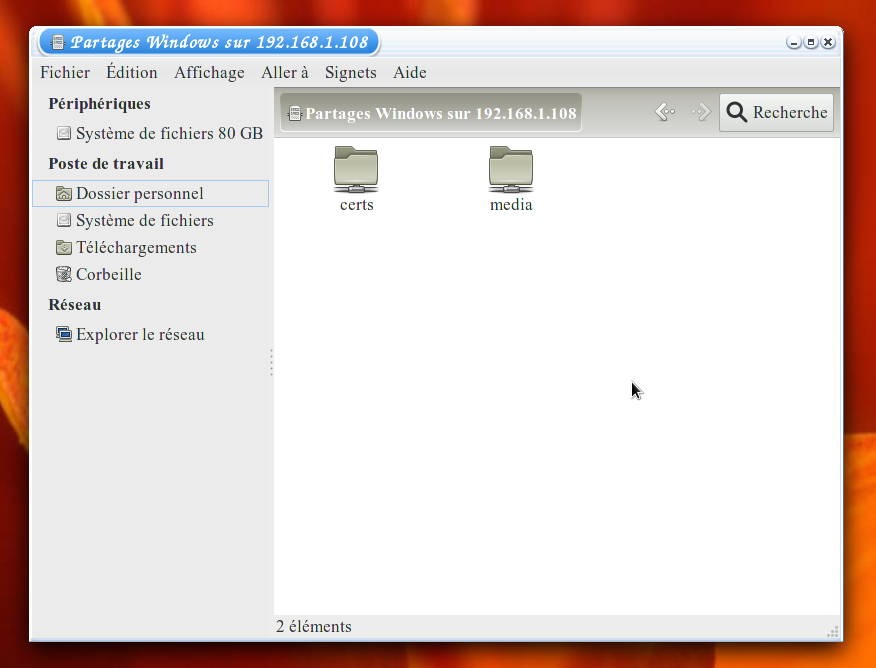Click the drive icon beside Système de fichiers
The width and height of the screenshot is (876, 668).
point(64,221)
